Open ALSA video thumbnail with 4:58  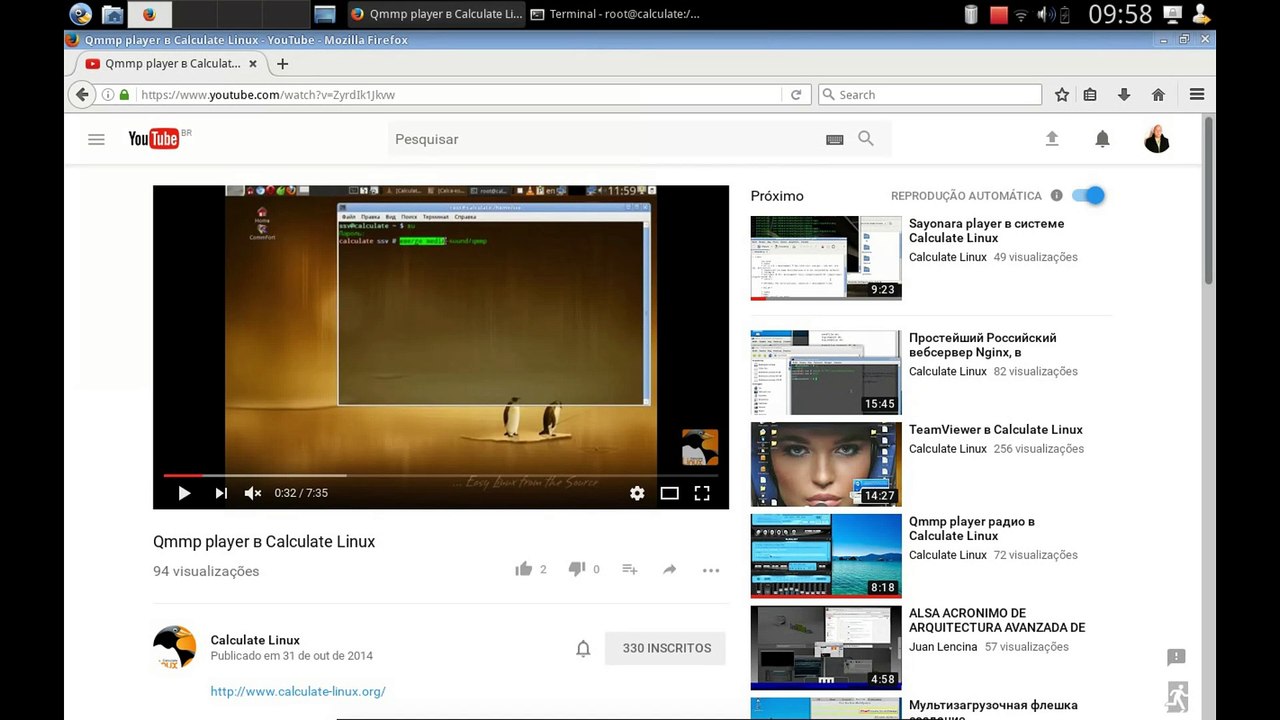point(826,648)
